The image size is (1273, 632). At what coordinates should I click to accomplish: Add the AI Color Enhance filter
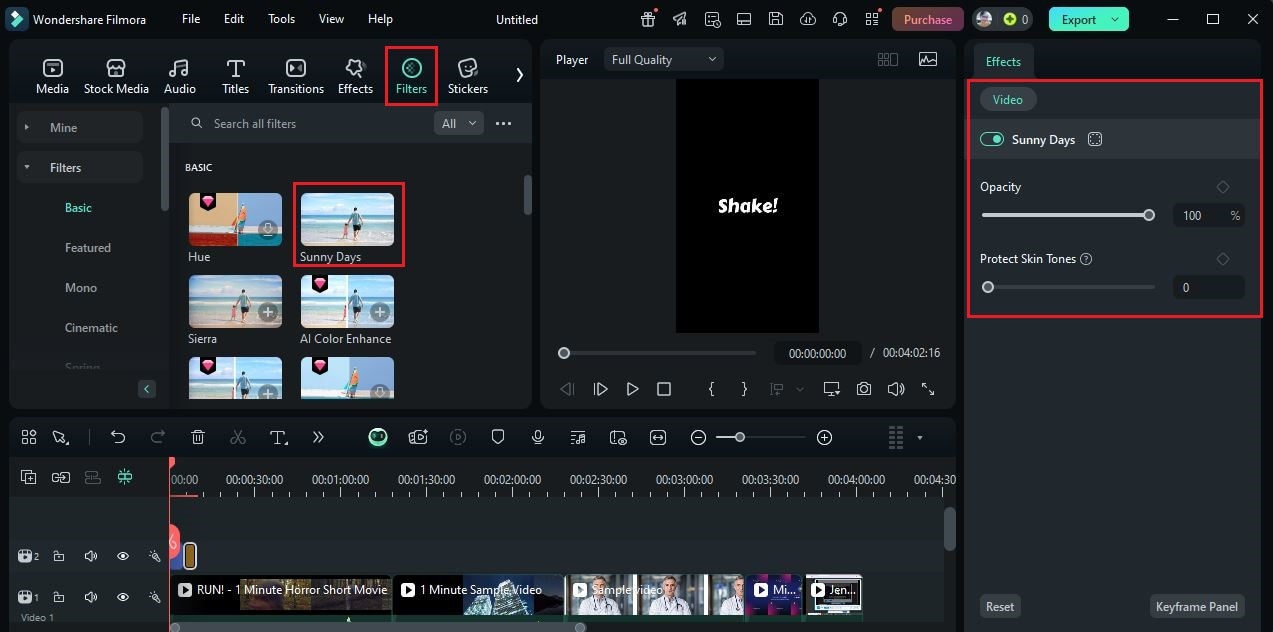coord(380,313)
